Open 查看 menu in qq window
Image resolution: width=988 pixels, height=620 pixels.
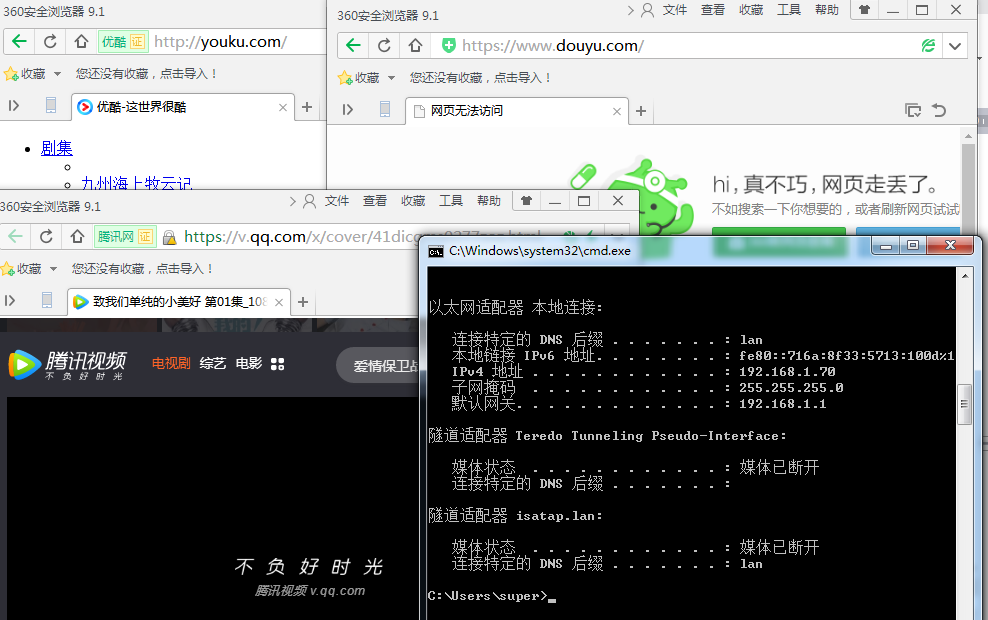[375, 201]
